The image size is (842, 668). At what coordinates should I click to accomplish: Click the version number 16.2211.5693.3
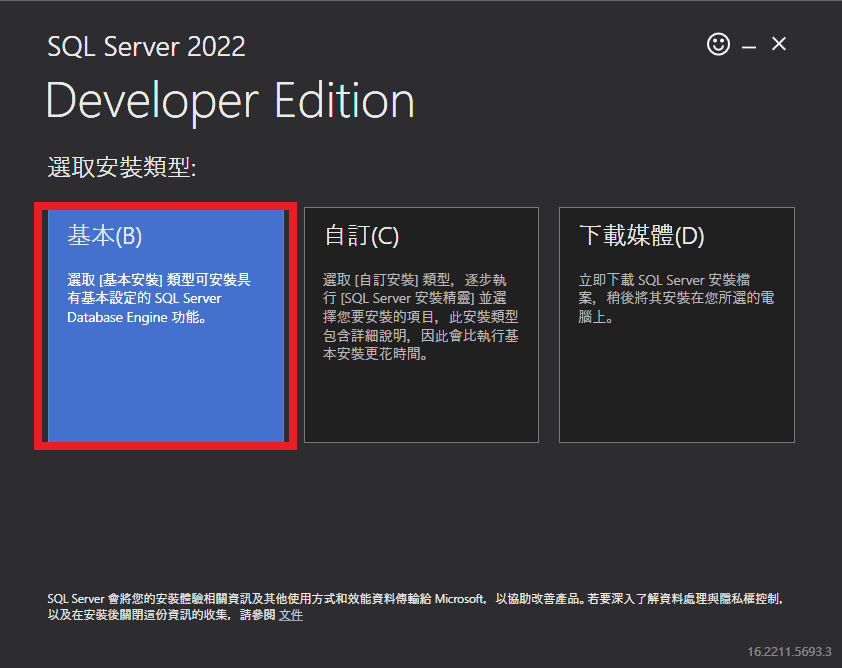789,651
